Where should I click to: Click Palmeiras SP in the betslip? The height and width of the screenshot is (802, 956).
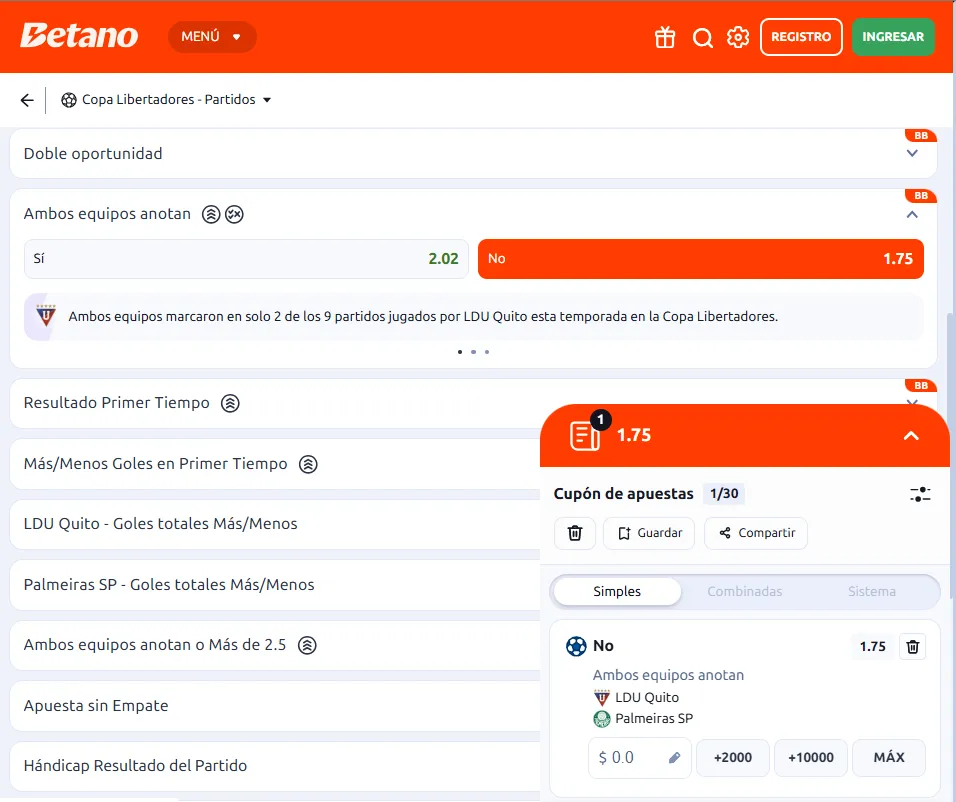click(x=654, y=719)
